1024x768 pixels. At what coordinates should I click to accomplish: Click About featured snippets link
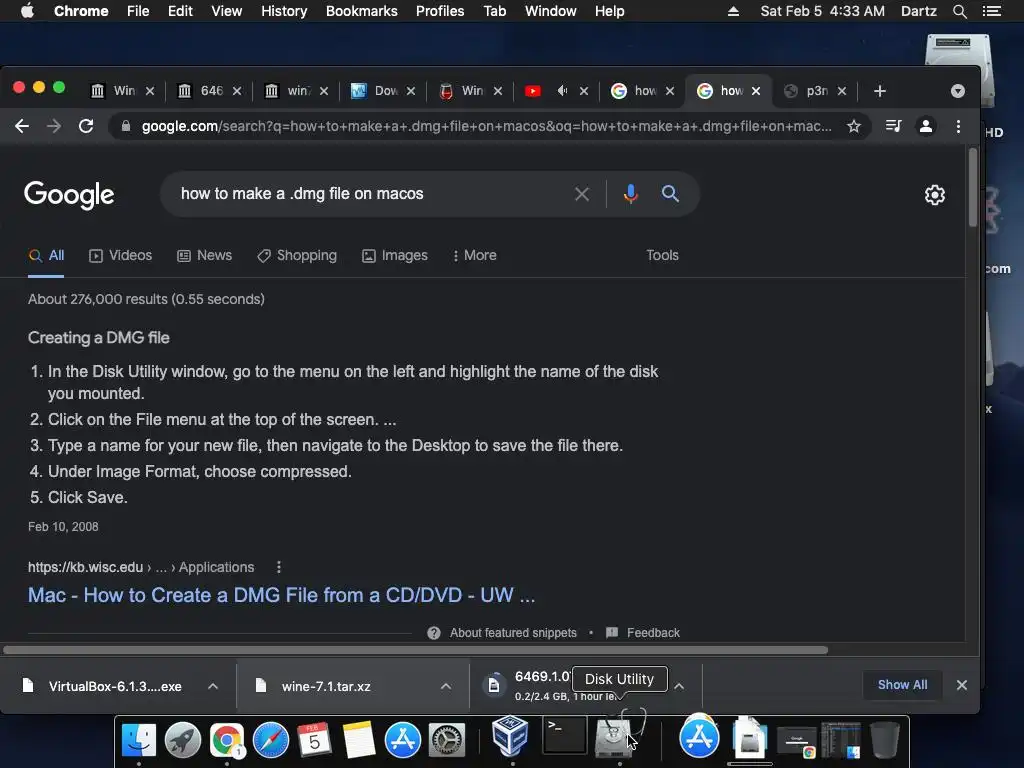coord(513,633)
